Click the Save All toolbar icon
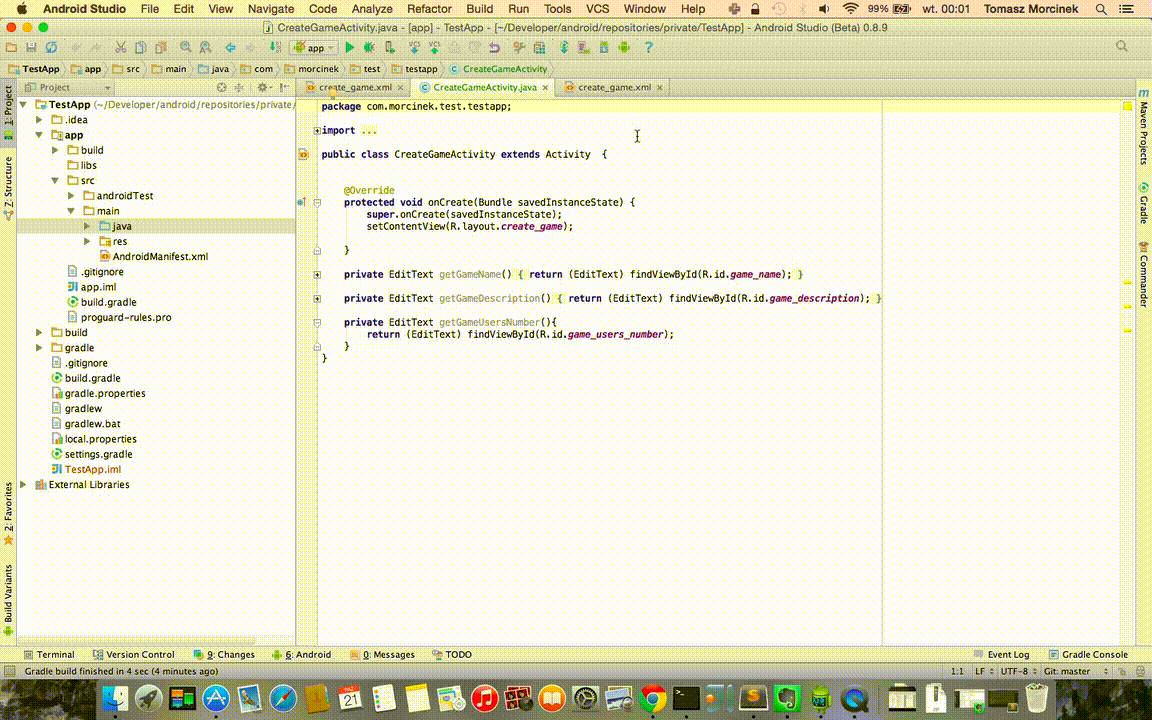Viewport: 1152px width, 720px height. (31, 47)
